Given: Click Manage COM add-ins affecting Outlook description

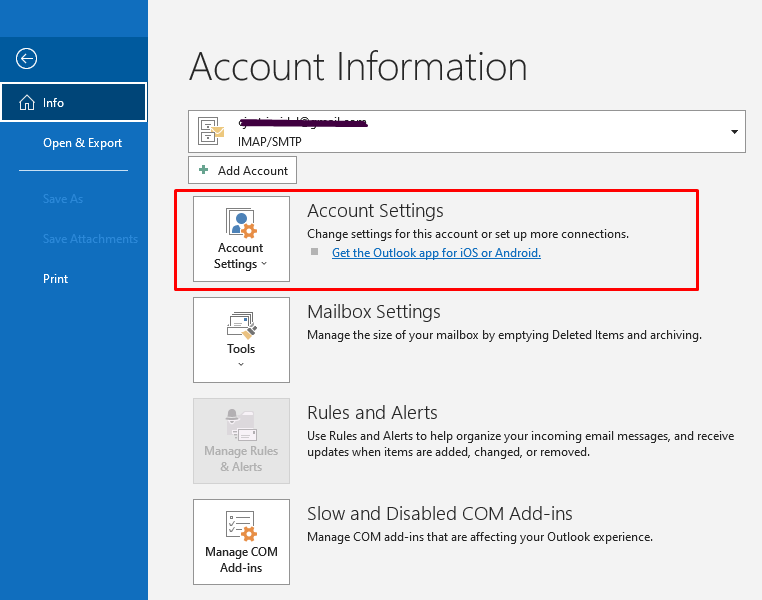Looking at the screenshot, I should tap(480, 537).
